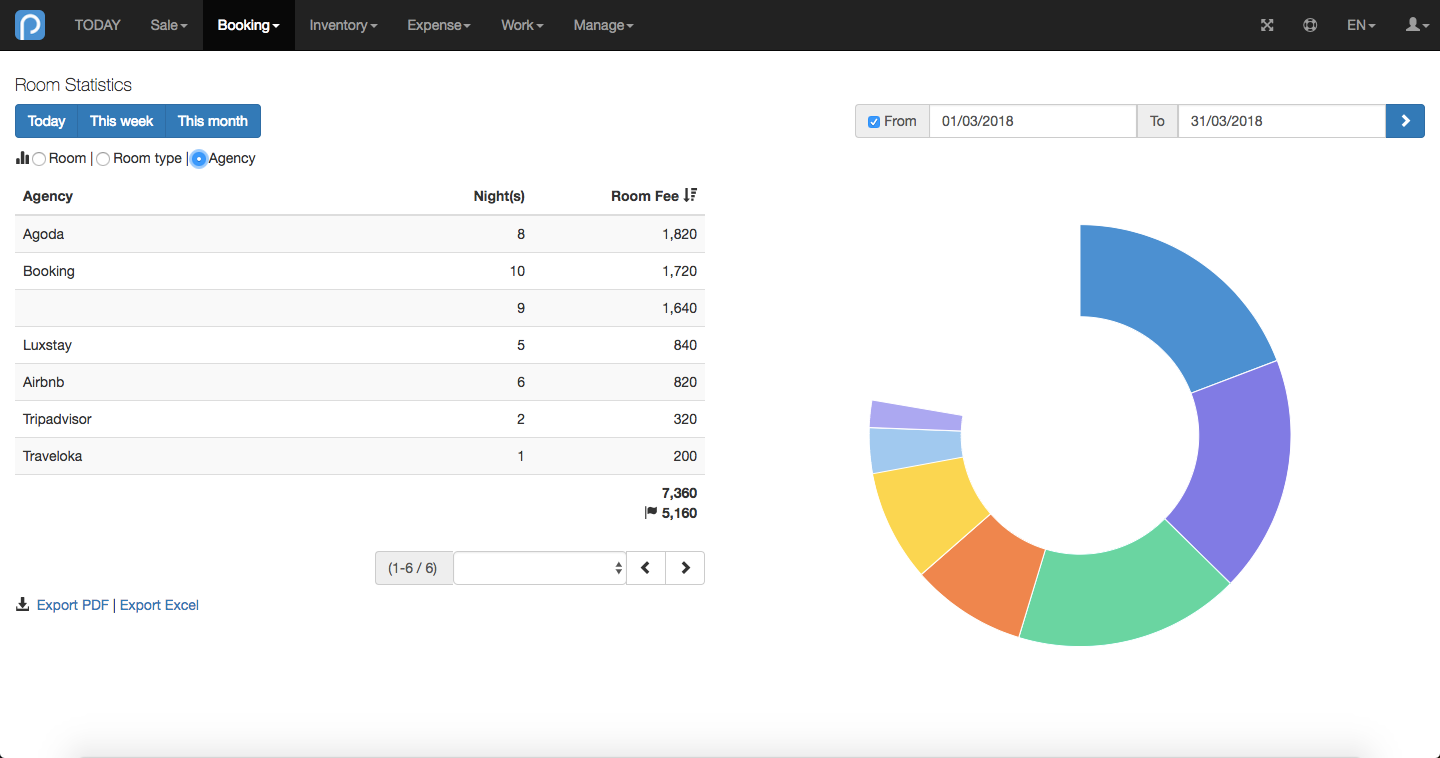Click the Luxstay row name

47,345
